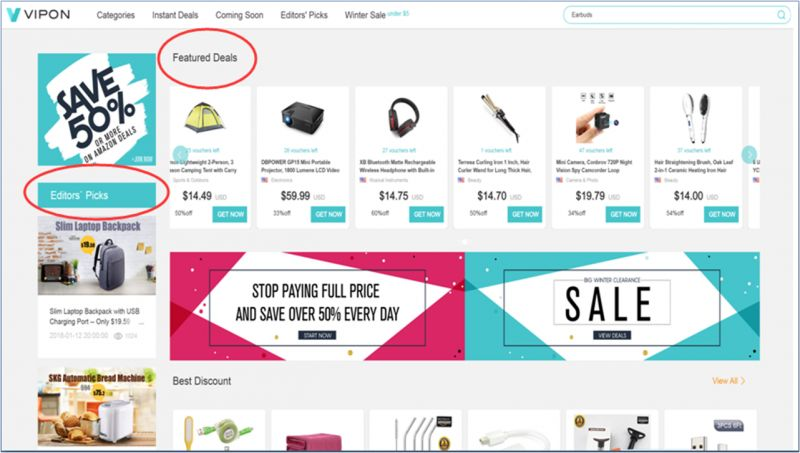Get the $59.99 DBPOWER projector deal
Image resolution: width=800 pixels, height=453 pixels.
[x=328, y=214]
